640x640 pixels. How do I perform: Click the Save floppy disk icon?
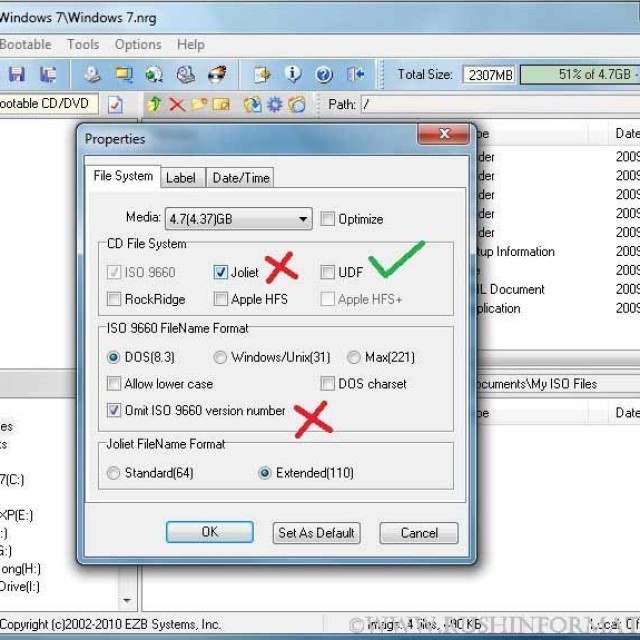point(17,75)
